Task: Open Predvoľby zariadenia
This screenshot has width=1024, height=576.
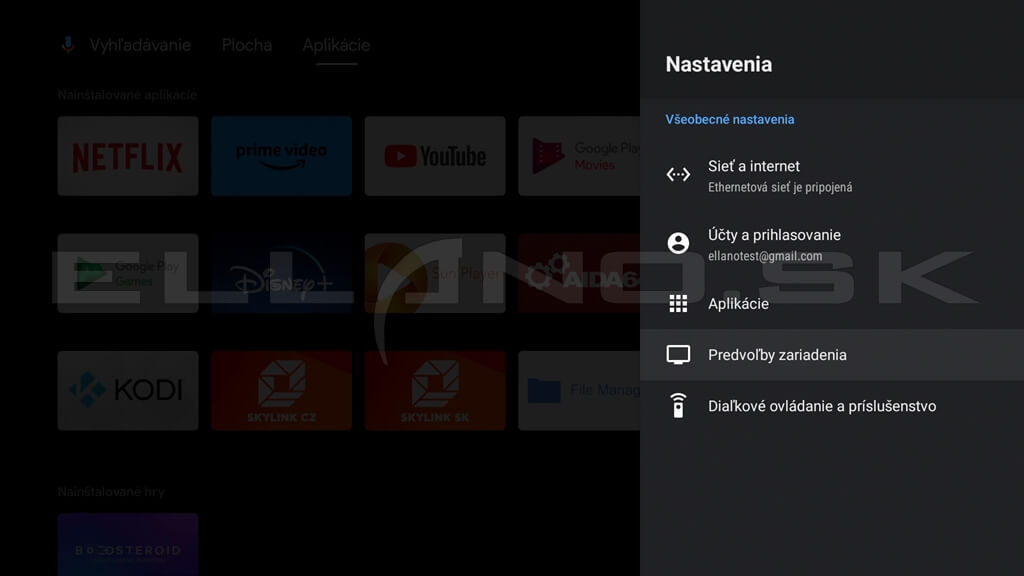Action: tap(832, 355)
